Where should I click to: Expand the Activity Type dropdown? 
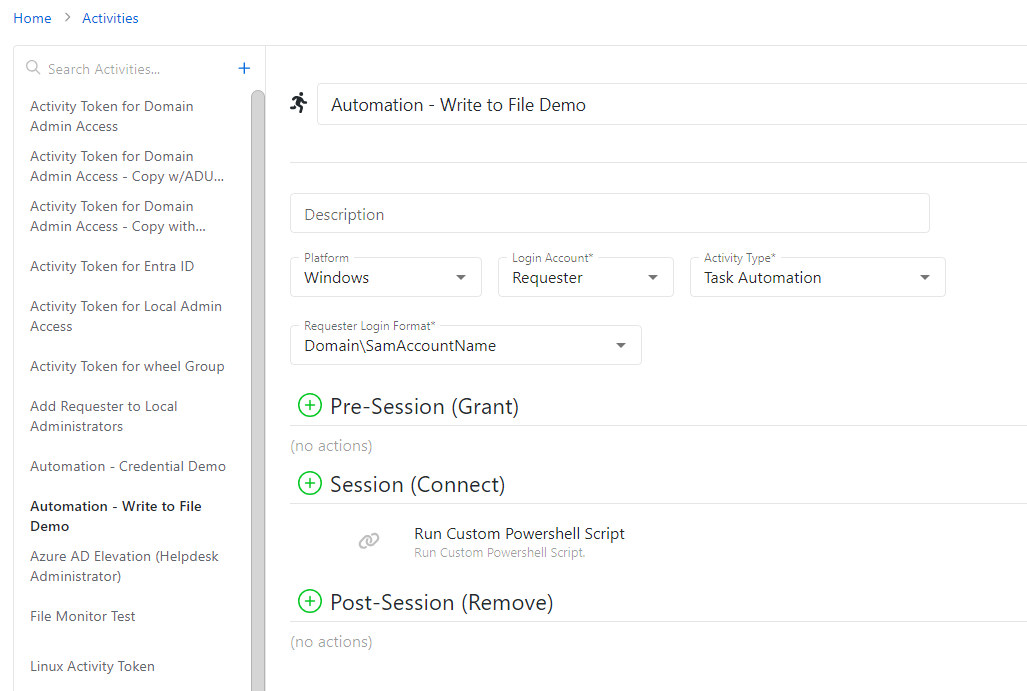pyautogui.click(x=817, y=277)
